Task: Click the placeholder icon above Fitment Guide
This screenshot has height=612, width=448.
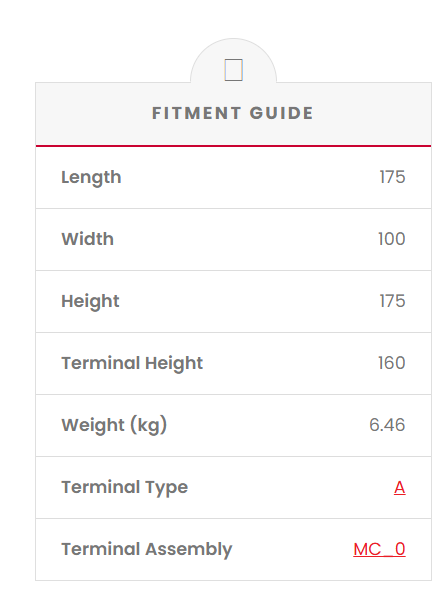Action: coord(233,70)
